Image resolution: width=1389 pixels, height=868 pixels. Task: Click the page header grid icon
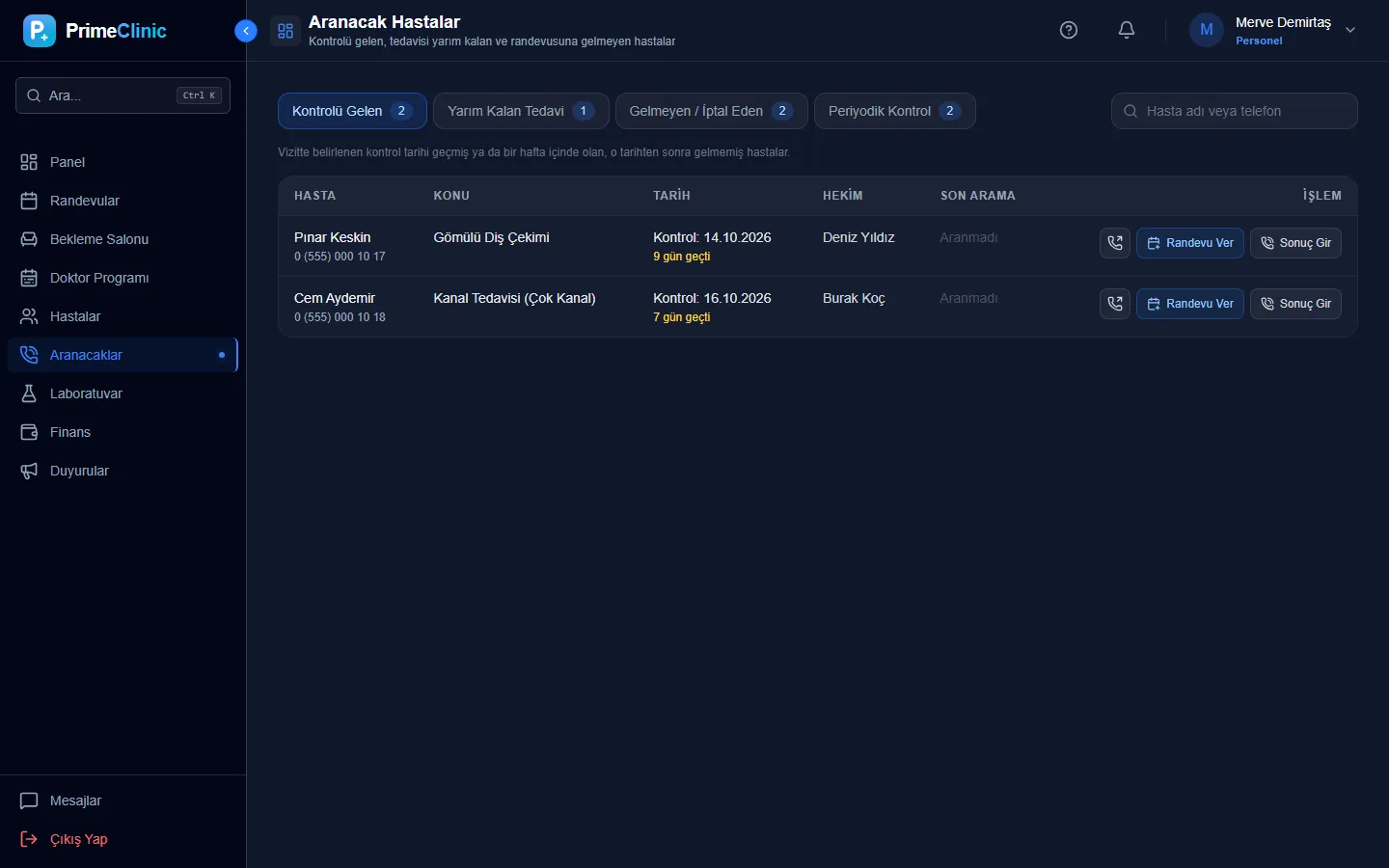[286, 31]
